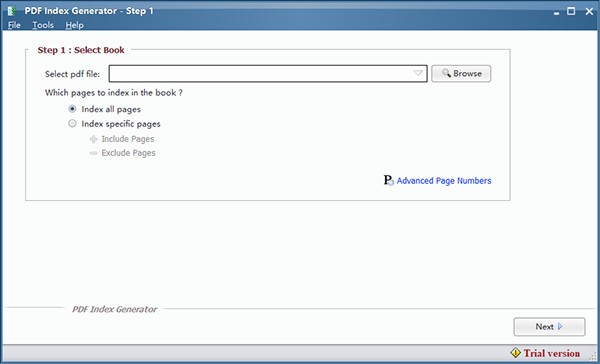Select the Index all pages radio button
600x364 pixels.
72,109
